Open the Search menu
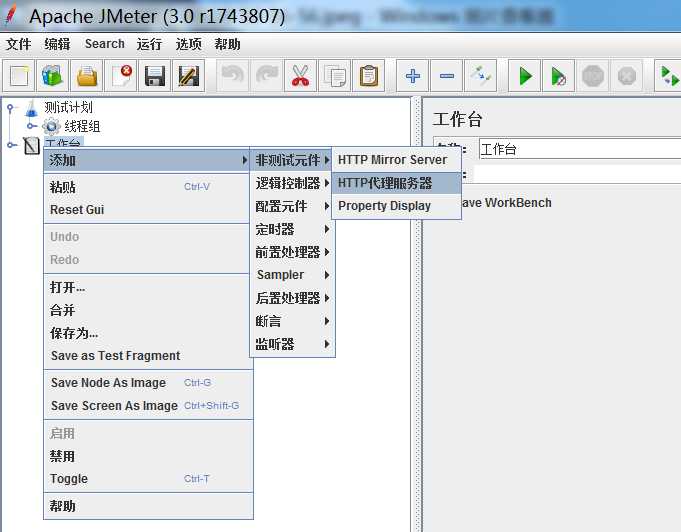 105,44
